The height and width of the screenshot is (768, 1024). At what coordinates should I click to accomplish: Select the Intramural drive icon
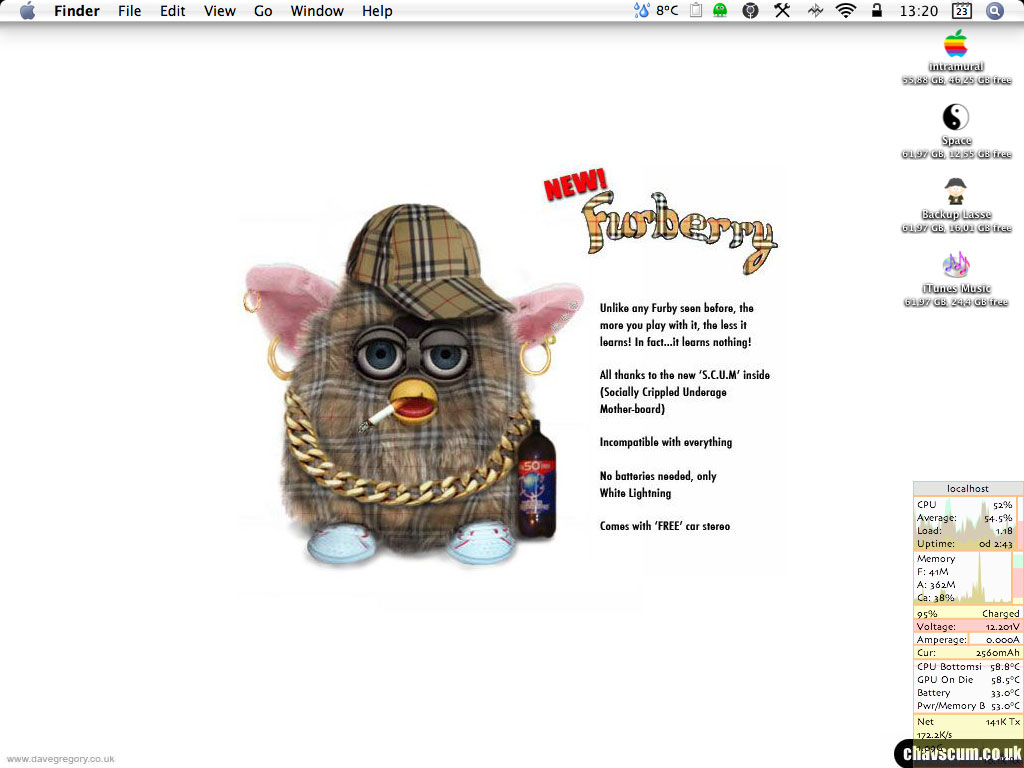[x=955, y=44]
